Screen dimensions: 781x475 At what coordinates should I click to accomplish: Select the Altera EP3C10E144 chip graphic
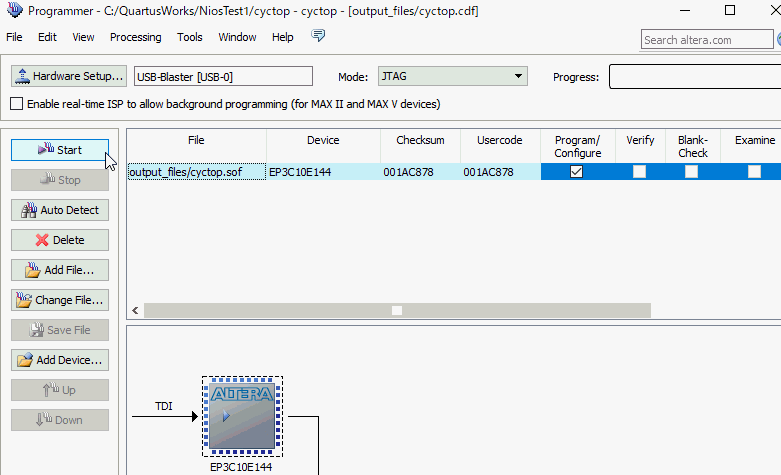coord(242,416)
